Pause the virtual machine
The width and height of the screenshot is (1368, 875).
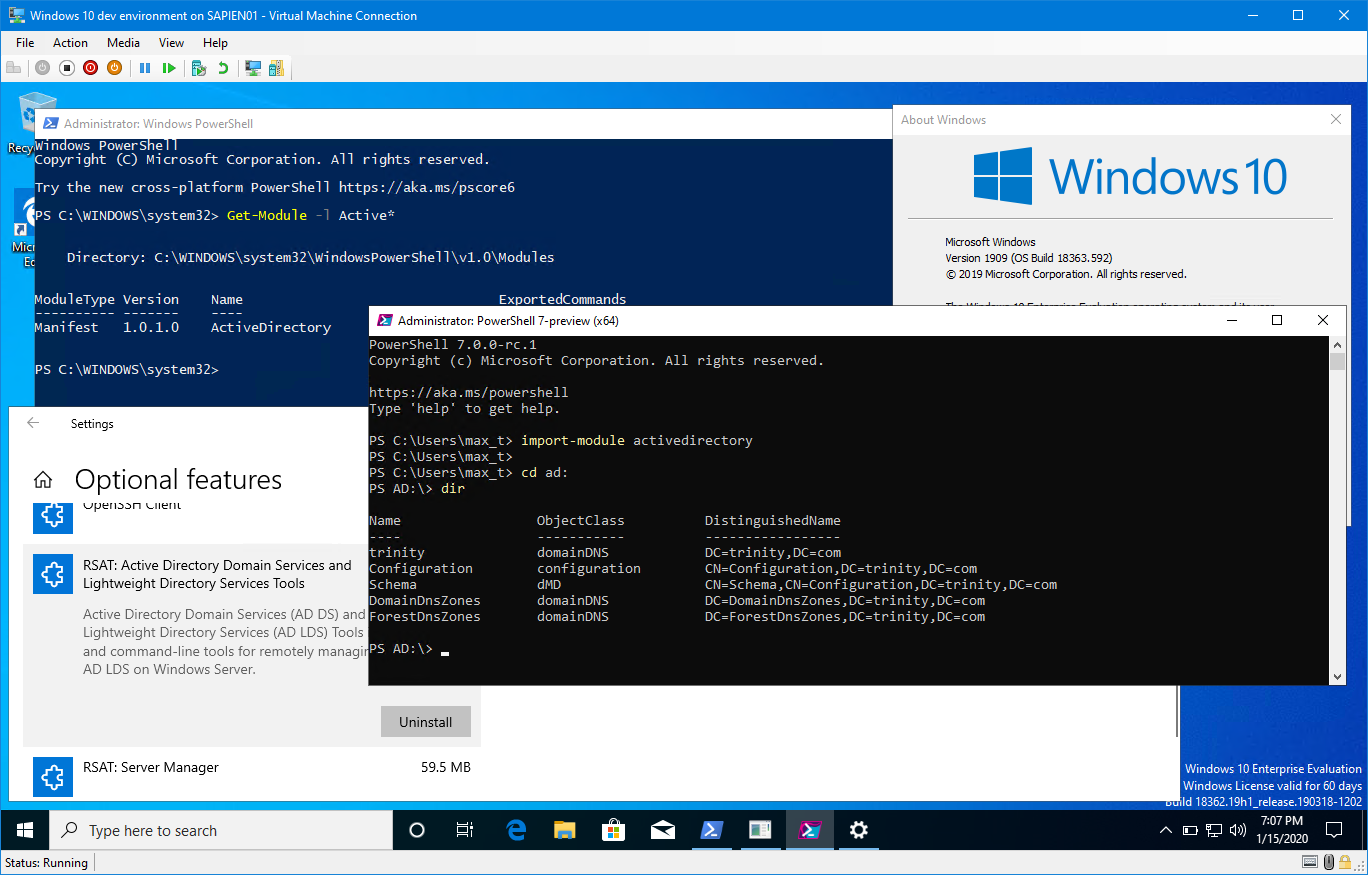coord(145,68)
